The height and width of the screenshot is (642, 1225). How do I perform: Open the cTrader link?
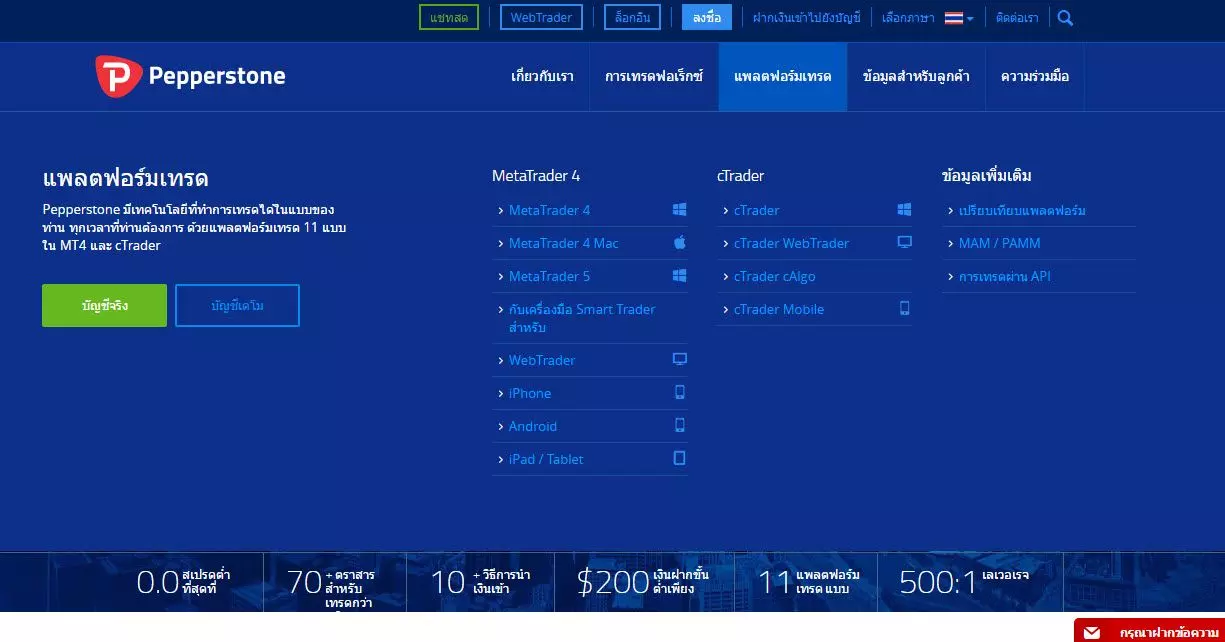click(757, 210)
